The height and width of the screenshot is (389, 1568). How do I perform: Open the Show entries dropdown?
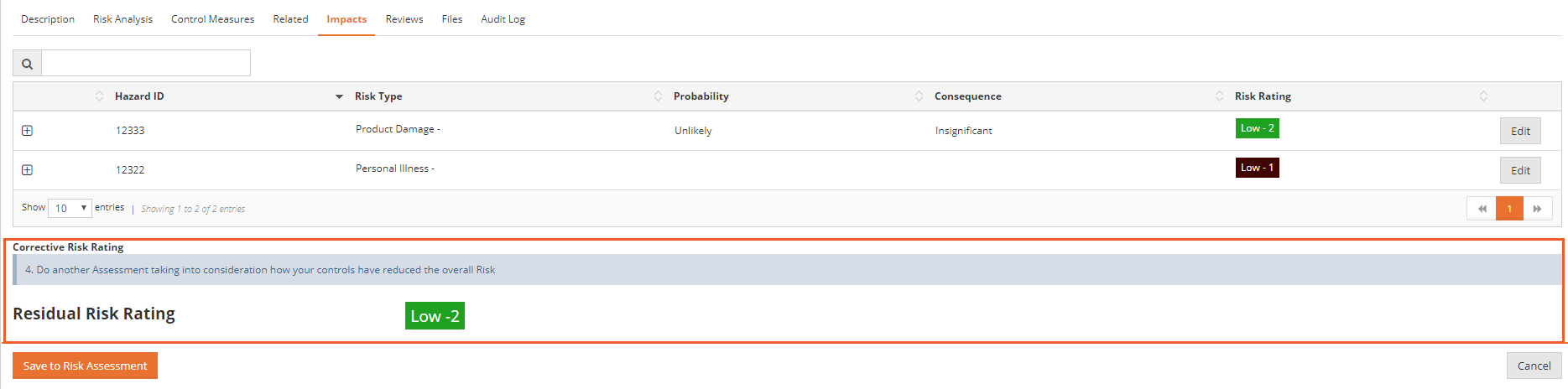tap(70, 208)
